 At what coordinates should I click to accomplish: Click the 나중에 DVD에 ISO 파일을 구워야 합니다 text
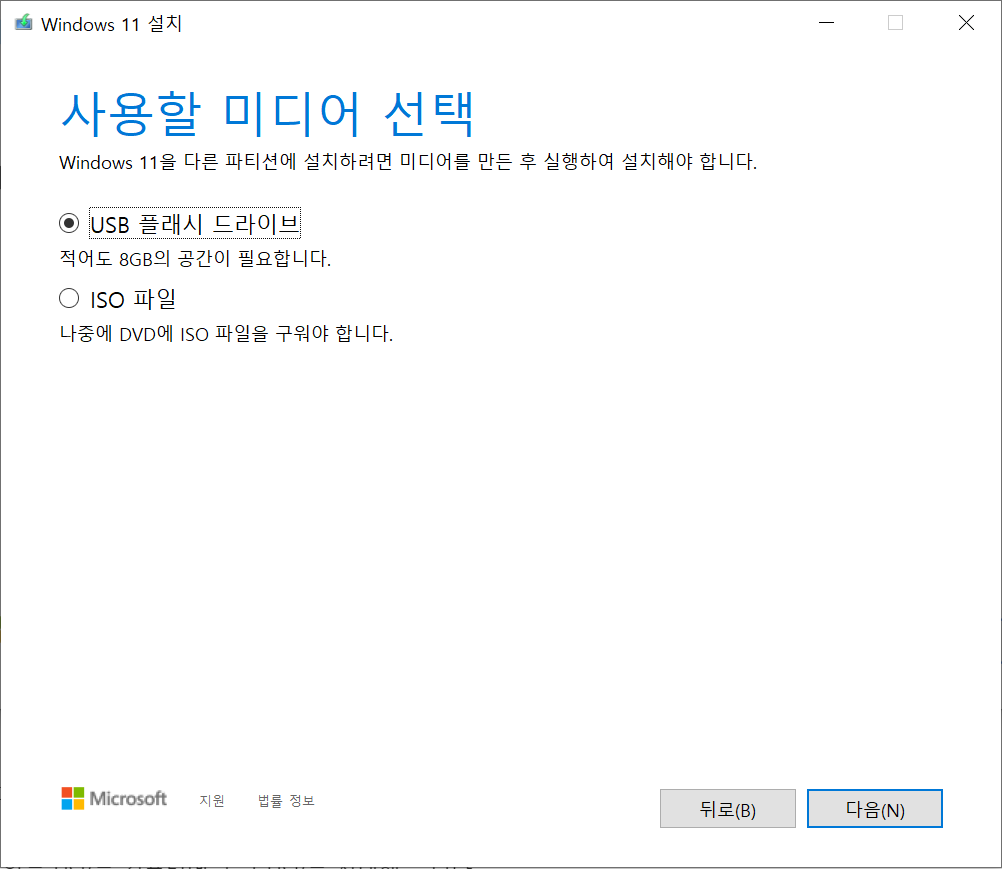tap(226, 334)
